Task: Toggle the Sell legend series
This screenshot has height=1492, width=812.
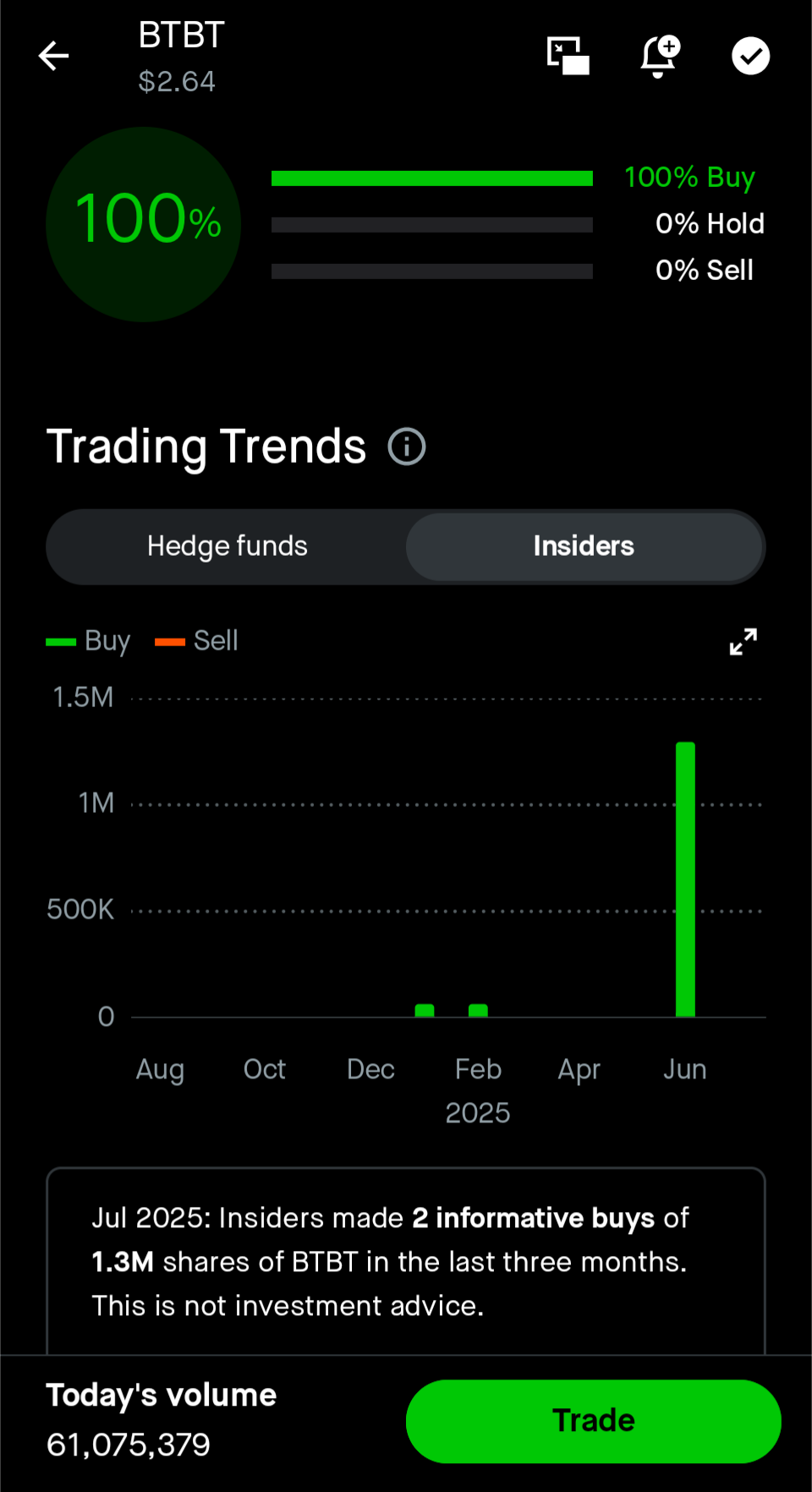Action: 196,641
